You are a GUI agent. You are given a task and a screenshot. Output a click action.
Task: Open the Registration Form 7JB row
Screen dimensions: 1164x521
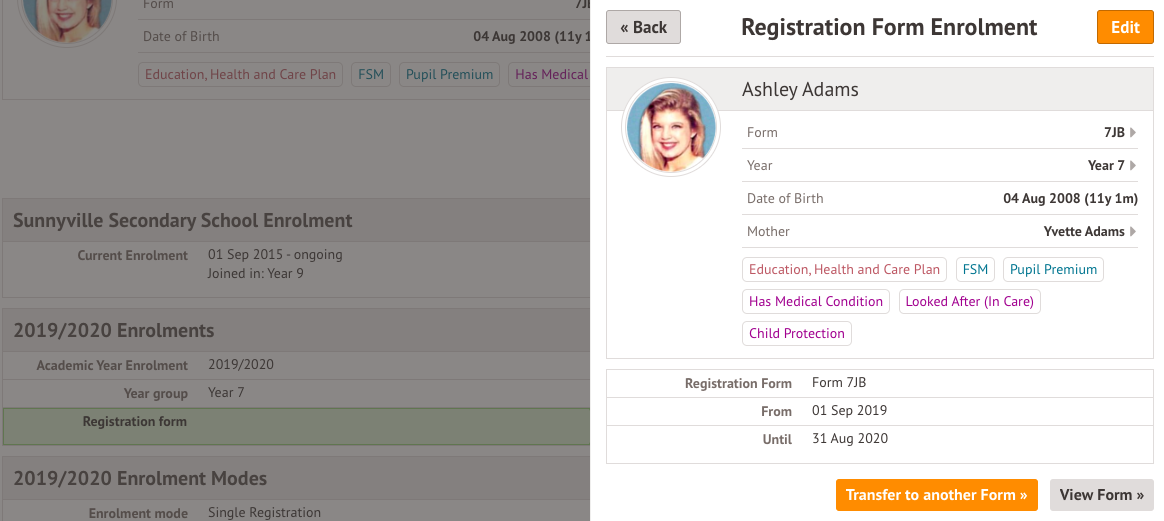coord(880,383)
